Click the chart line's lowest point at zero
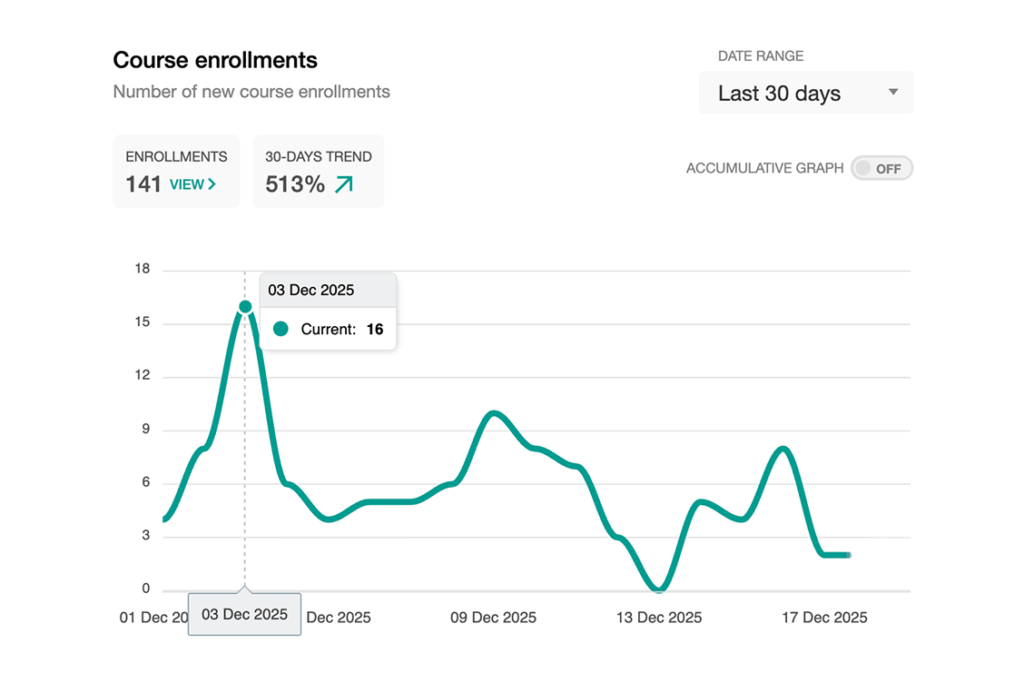This screenshot has height=683, width=1024. tap(657, 588)
